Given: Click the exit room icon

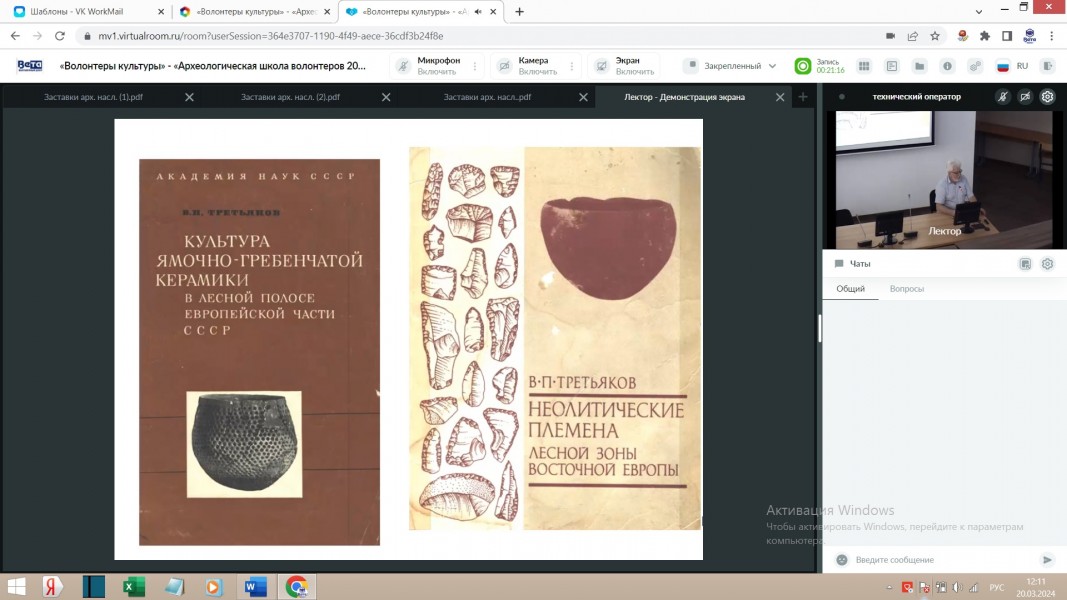Looking at the screenshot, I should (x=1047, y=66).
